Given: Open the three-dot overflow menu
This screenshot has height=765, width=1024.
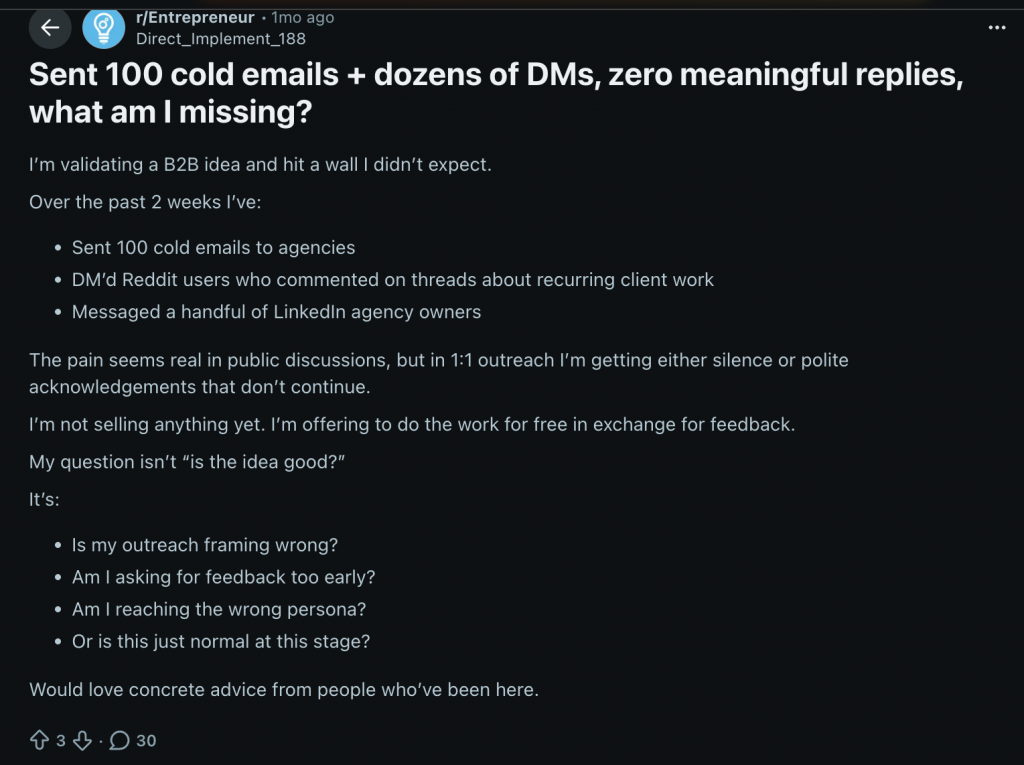Looking at the screenshot, I should coord(997,28).
